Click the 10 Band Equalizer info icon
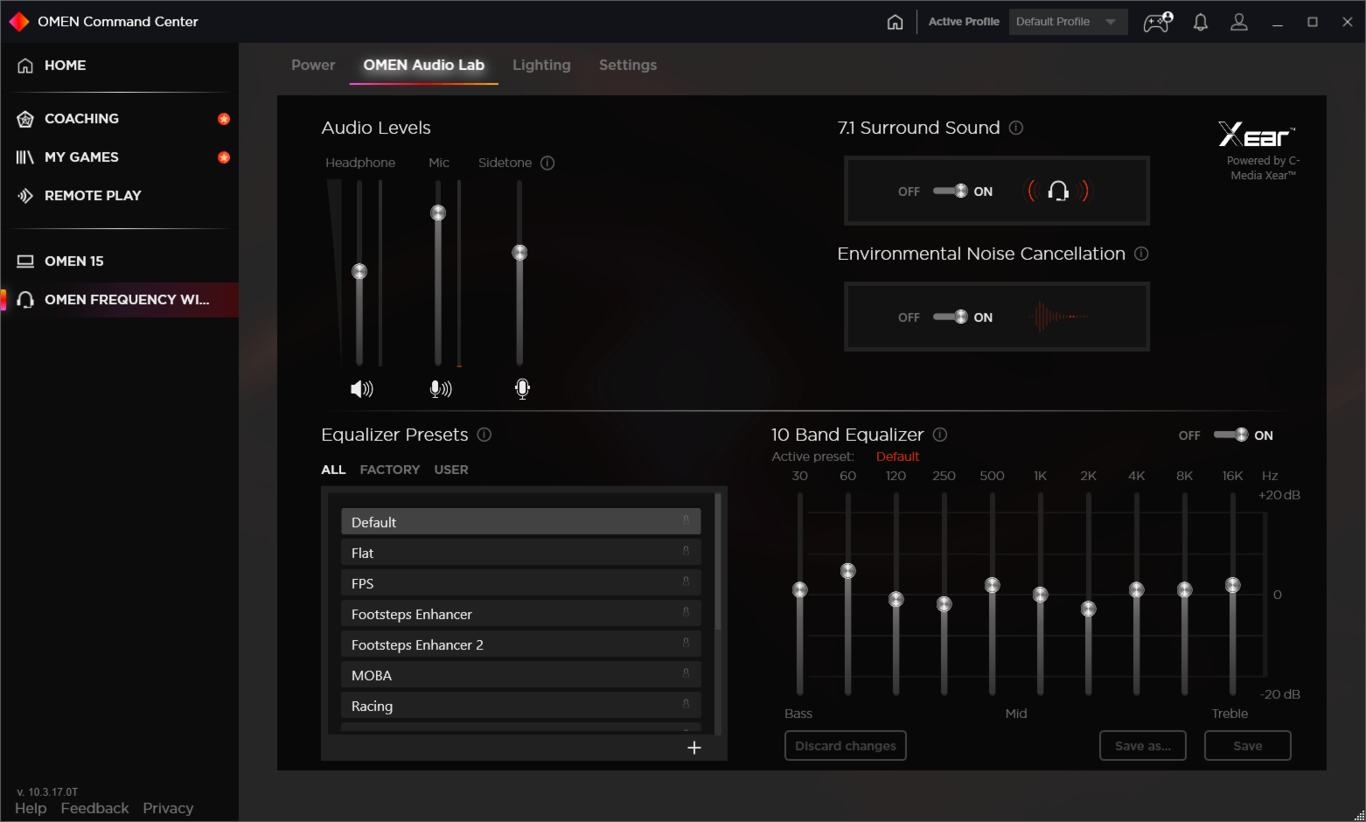The image size is (1366, 822). 939,434
